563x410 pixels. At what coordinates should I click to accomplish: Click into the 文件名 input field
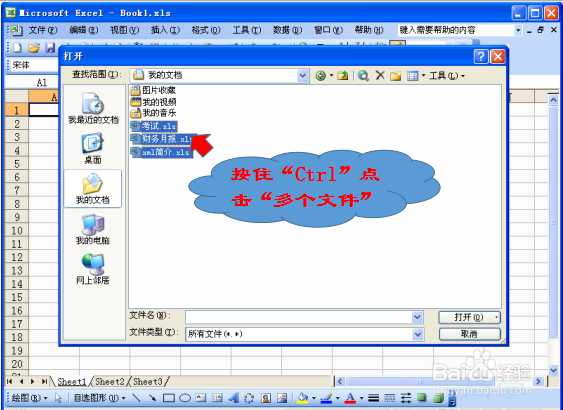(x=298, y=317)
